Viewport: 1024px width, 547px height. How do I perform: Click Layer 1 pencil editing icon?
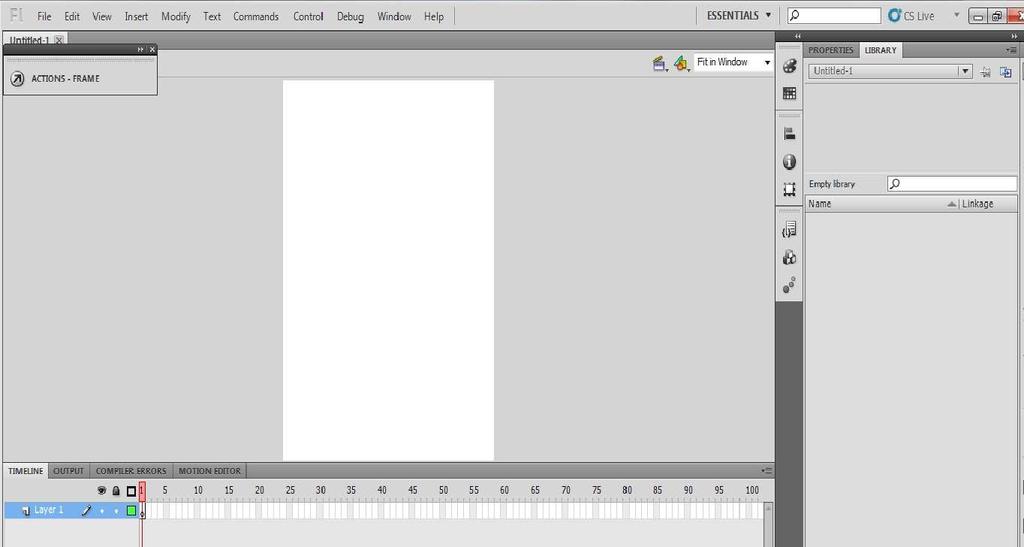point(86,511)
